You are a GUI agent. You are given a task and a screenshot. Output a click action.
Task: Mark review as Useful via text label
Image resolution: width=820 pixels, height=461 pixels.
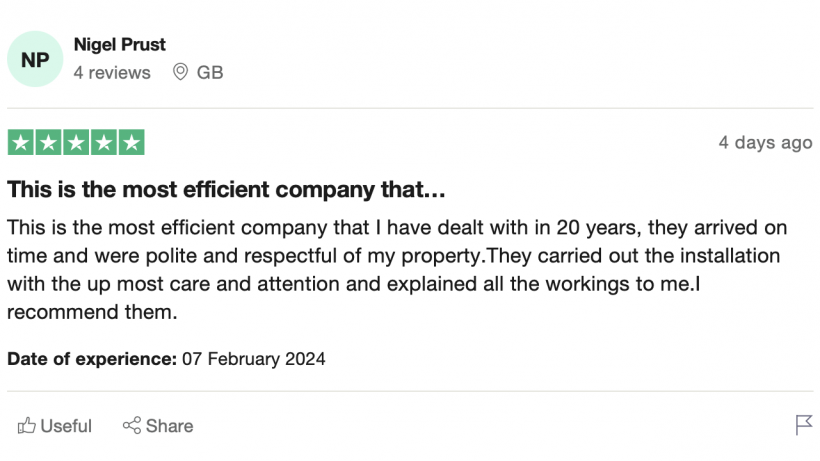pyautogui.click(x=66, y=426)
